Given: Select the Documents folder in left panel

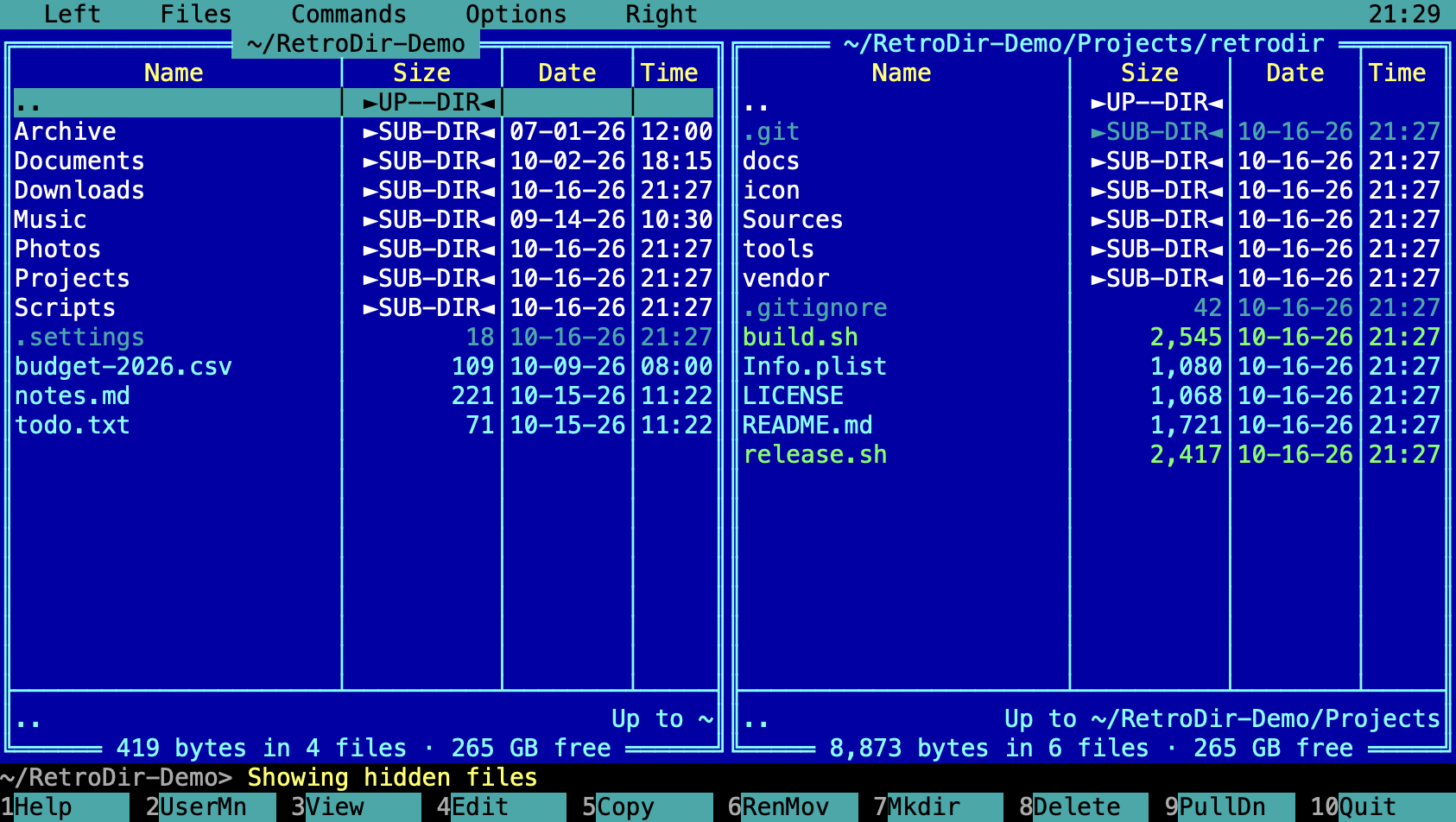Looking at the screenshot, I should pos(364,161).
